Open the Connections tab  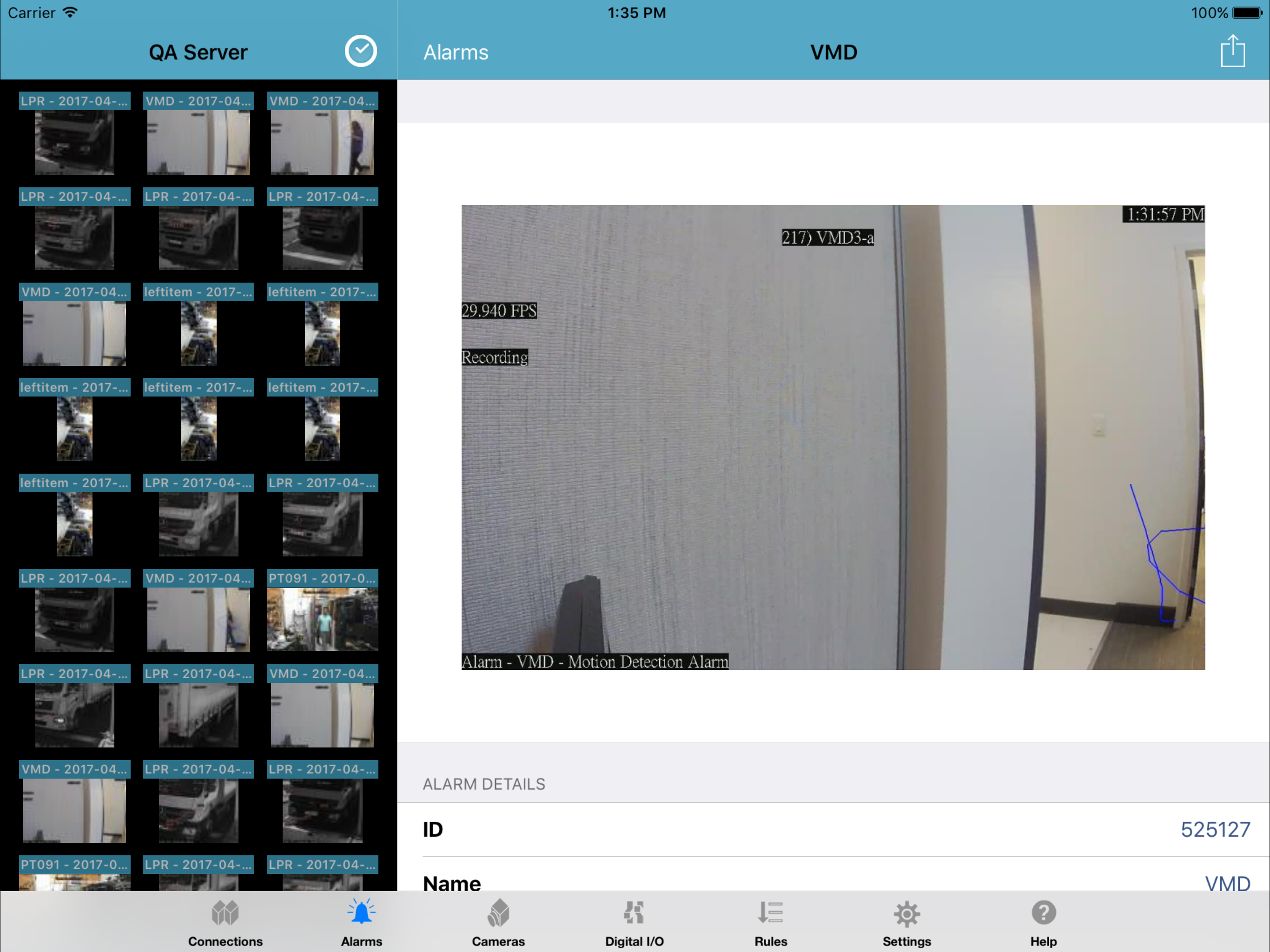click(x=225, y=923)
